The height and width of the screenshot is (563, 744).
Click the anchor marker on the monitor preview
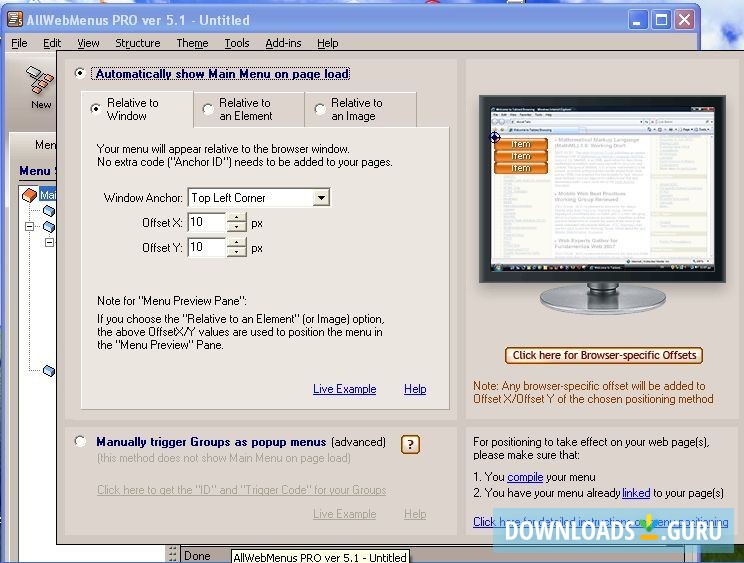click(x=495, y=138)
